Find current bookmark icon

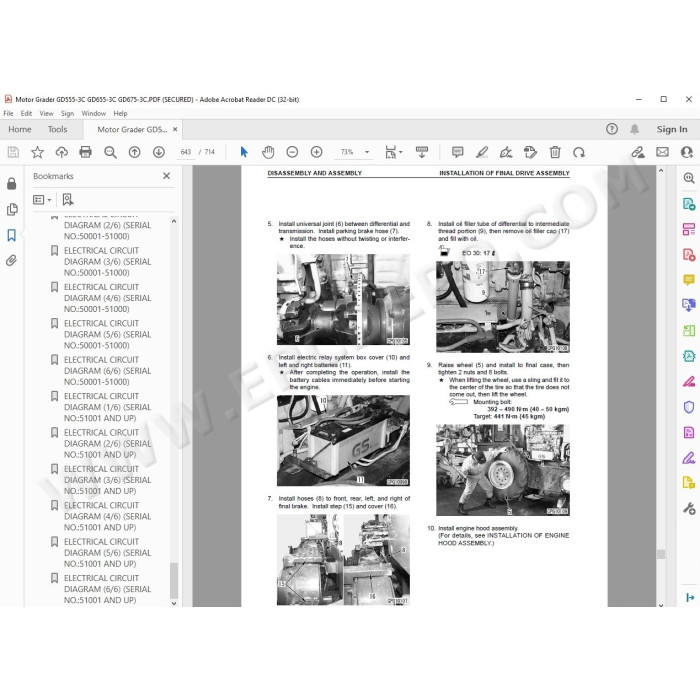point(68,200)
